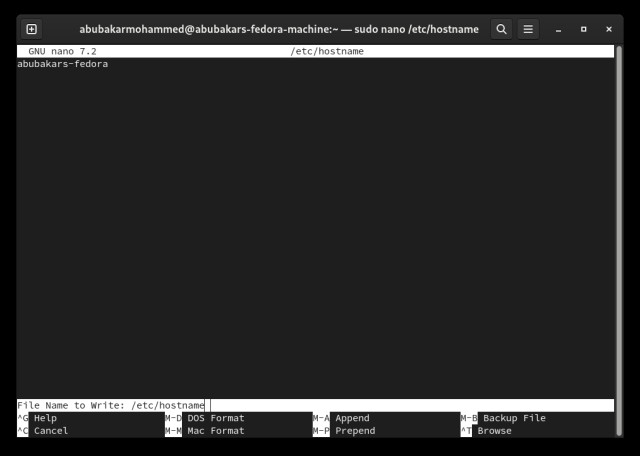The image size is (640, 456).
Task: Click the abubakars-fedora hostname text
Action: point(62,64)
